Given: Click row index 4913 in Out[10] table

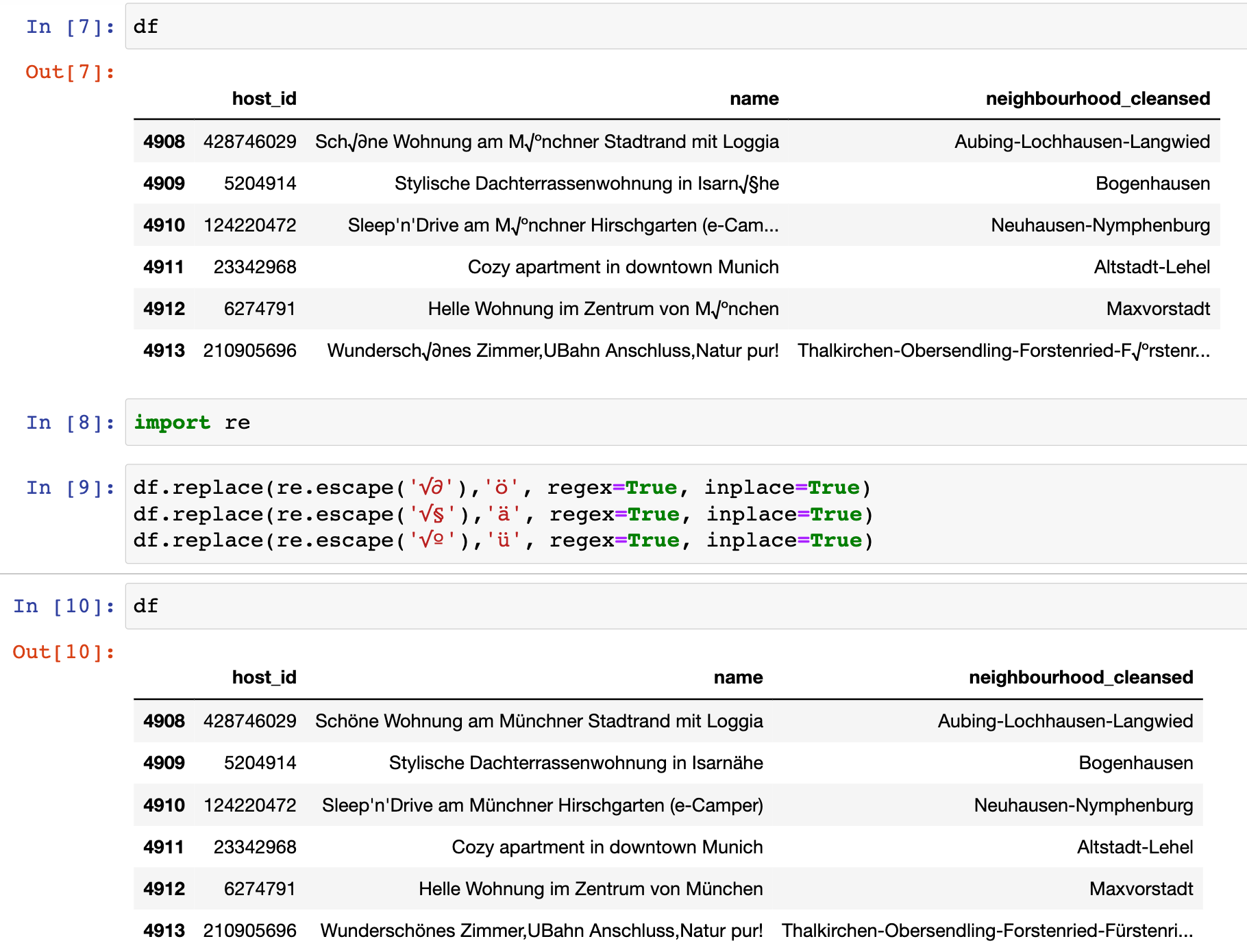Looking at the screenshot, I should 164,931.
